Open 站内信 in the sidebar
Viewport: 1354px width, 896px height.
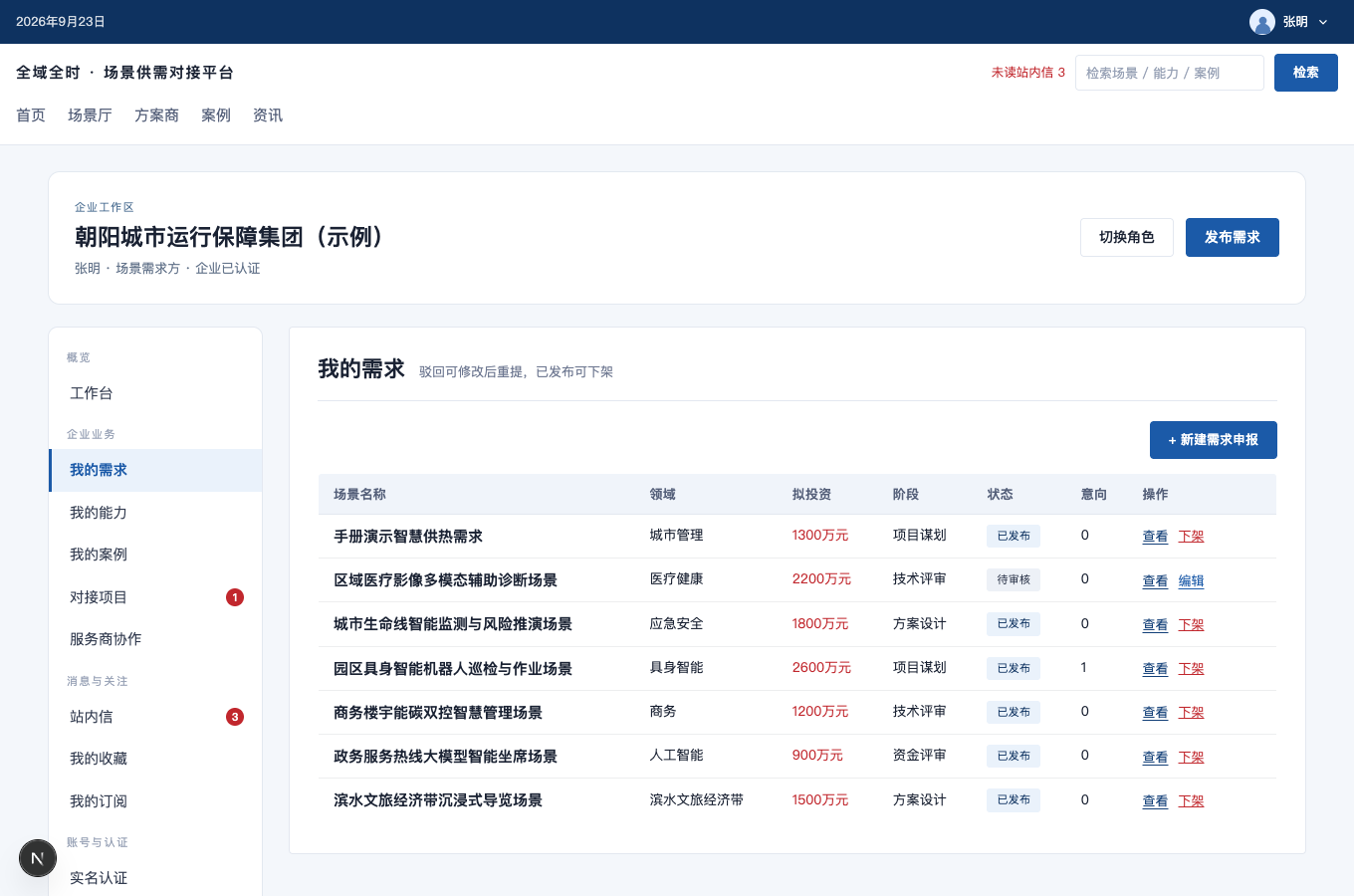point(155,717)
